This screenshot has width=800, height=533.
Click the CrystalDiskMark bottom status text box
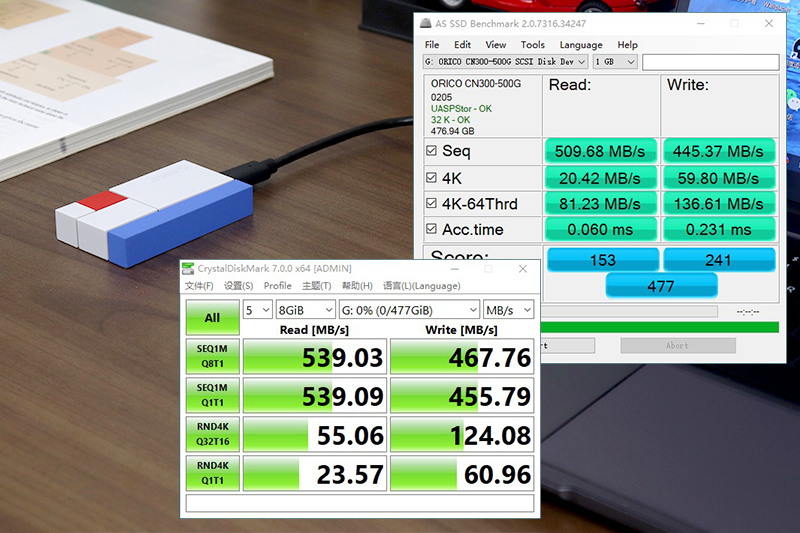[x=360, y=503]
